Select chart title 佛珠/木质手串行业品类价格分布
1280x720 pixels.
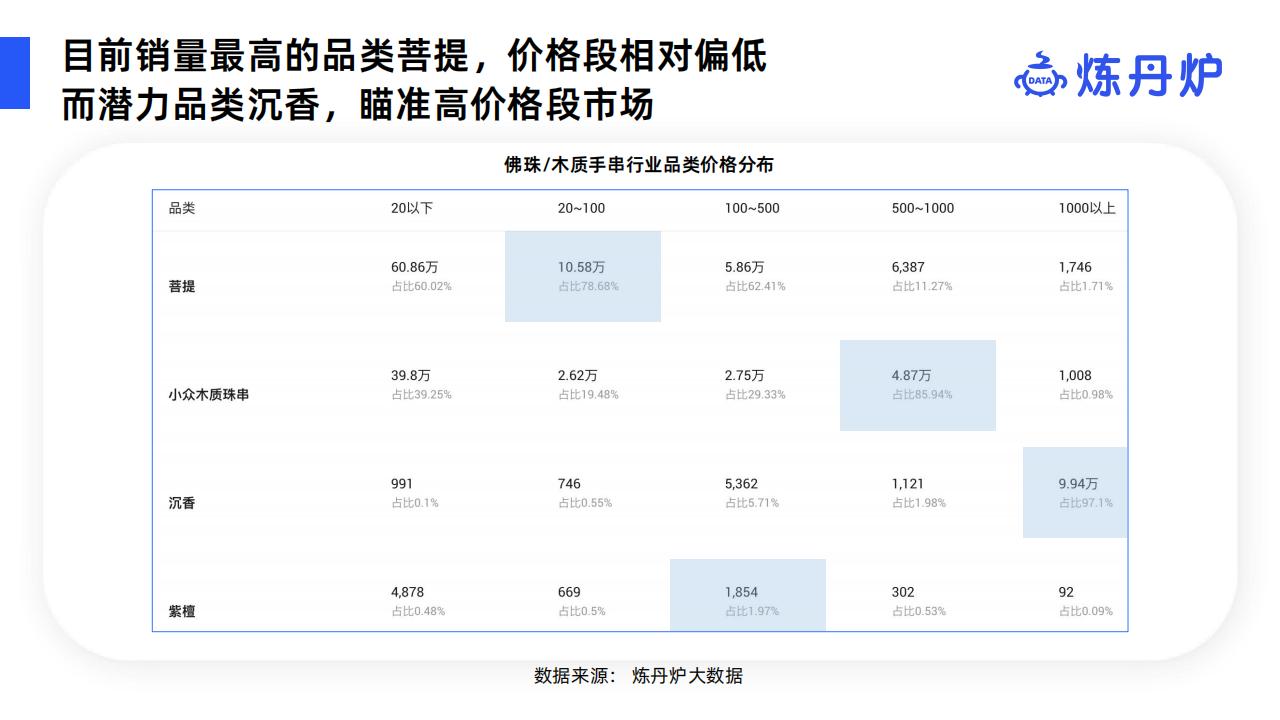pyautogui.click(x=639, y=165)
